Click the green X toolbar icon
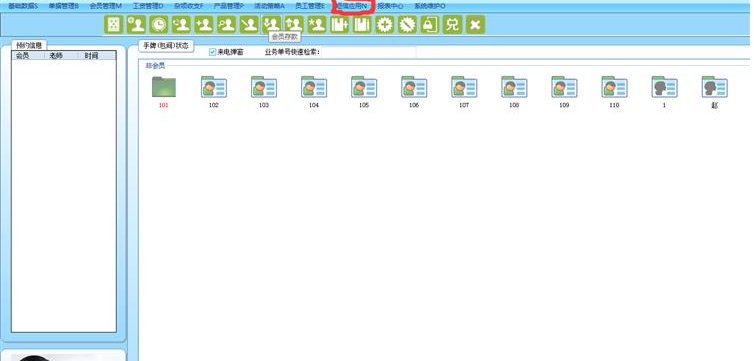The image size is (754, 361). coord(475,25)
